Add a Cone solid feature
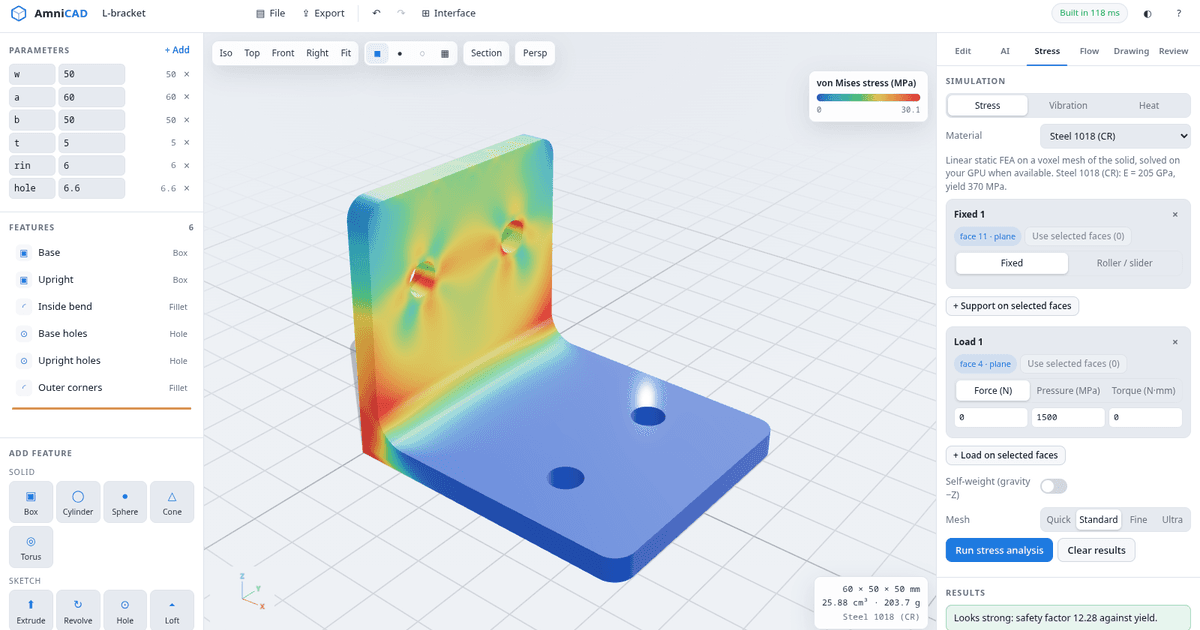 (x=172, y=501)
